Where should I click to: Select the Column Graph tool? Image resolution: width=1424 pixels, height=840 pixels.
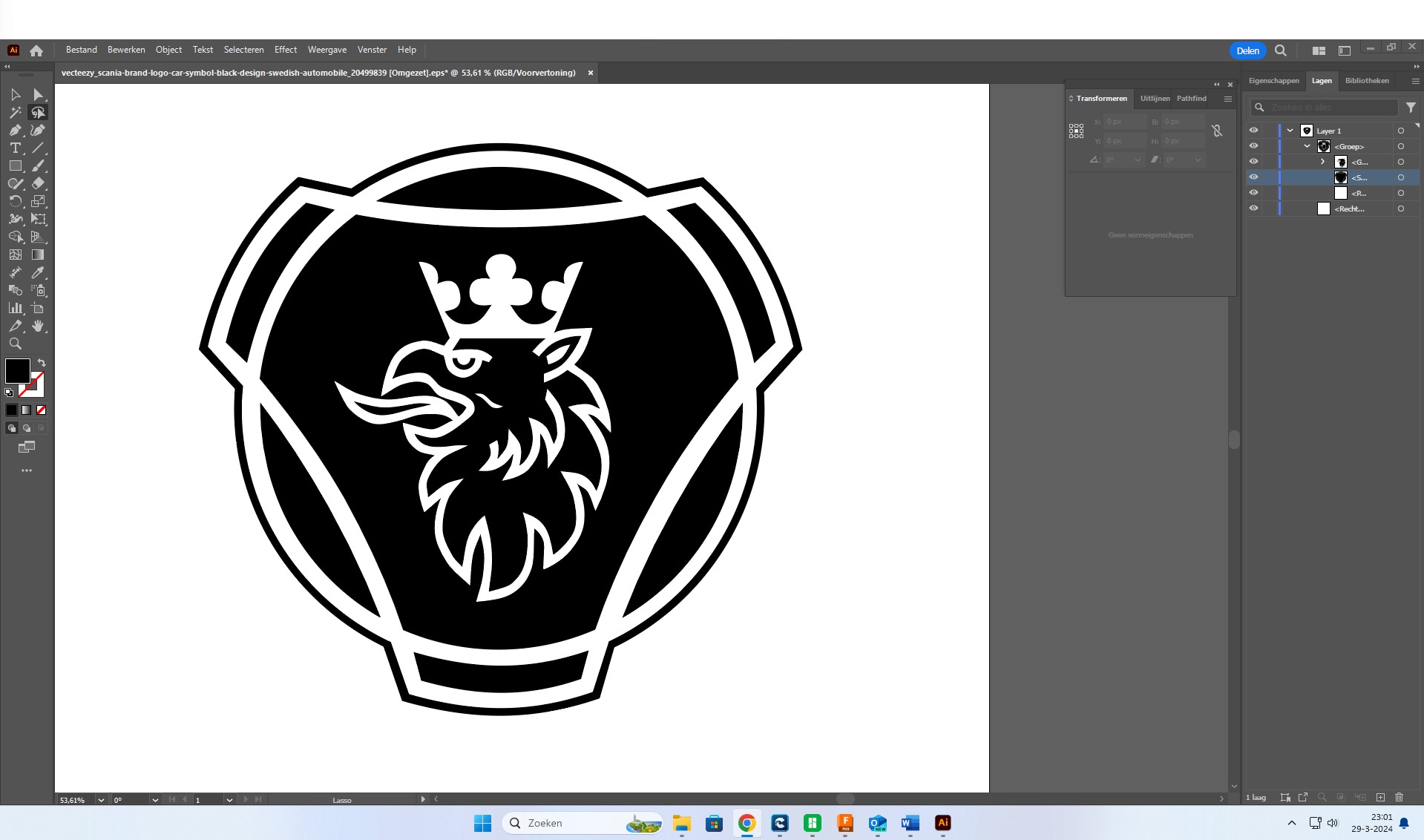click(16, 308)
